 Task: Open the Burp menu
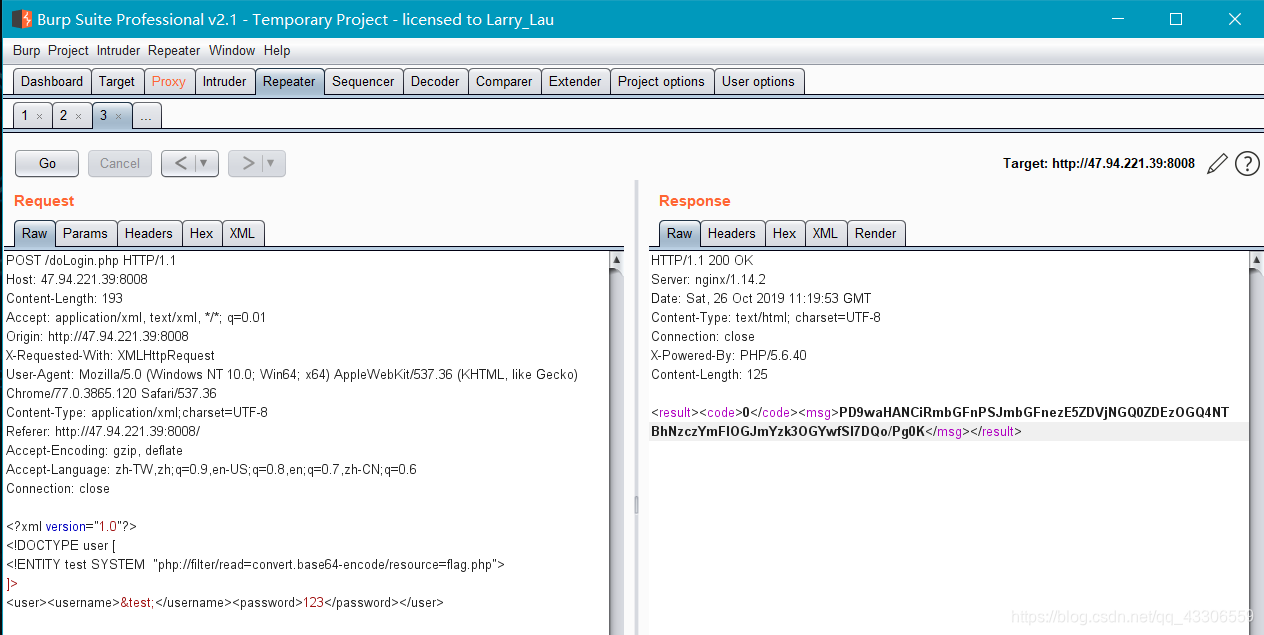(27, 50)
